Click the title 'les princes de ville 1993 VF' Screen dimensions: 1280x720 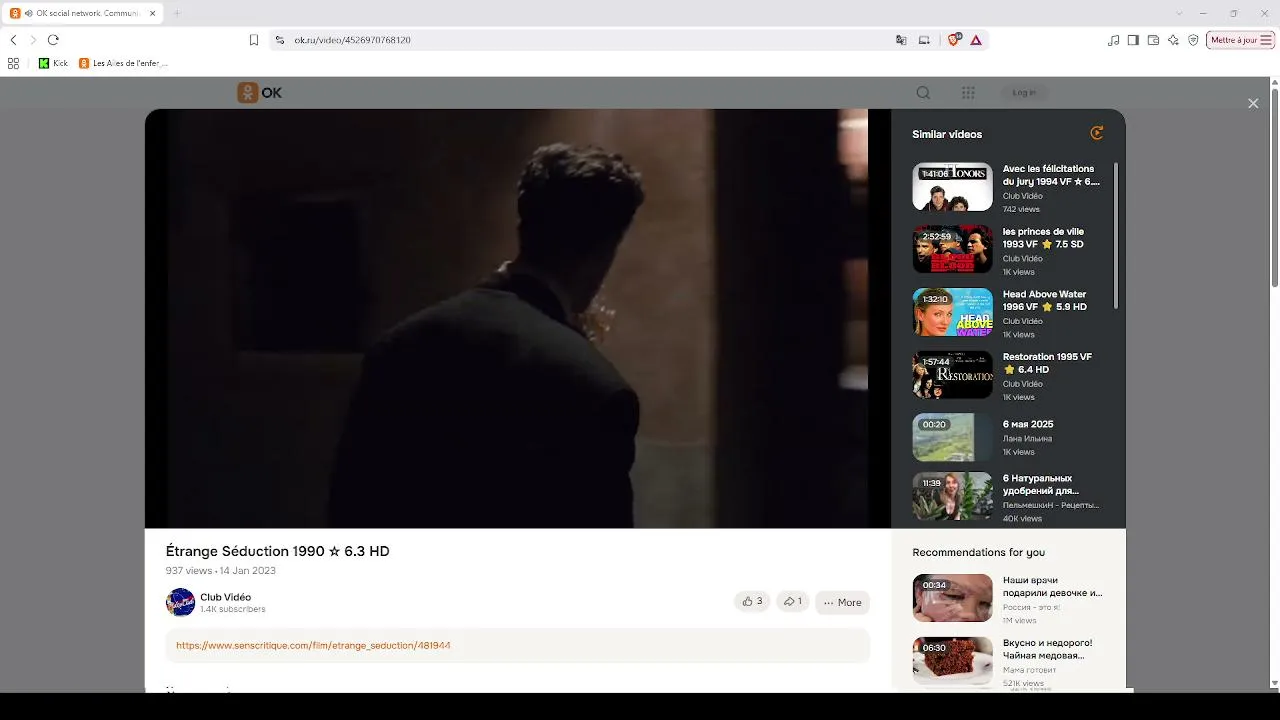tap(1043, 238)
